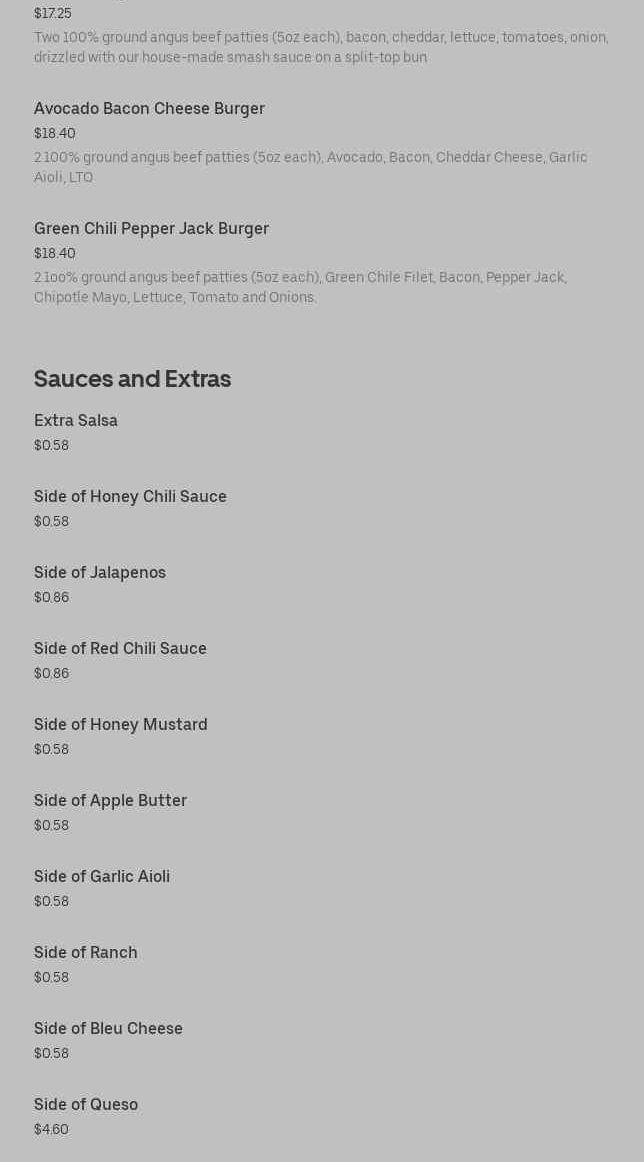Viewport: 644px width, 1162px height.
Task: Open Side of Red Chili Sauce
Action: [120, 648]
